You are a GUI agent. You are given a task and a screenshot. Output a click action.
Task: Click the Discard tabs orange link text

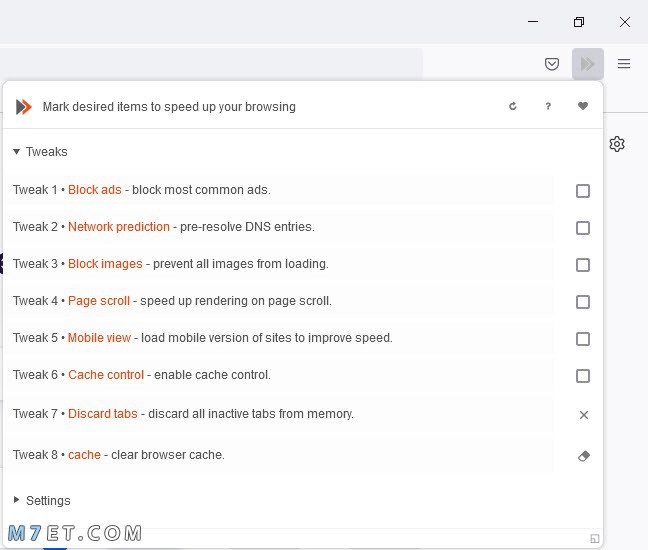click(102, 414)
